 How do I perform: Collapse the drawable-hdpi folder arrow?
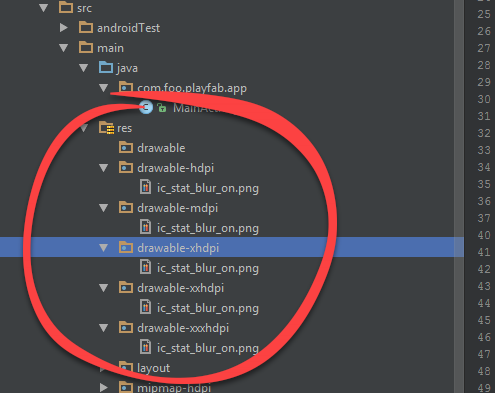coord(103,168)
